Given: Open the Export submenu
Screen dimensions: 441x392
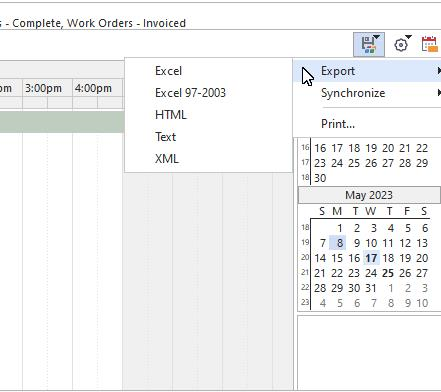Looking at the screenshot, I should (367, 71).
